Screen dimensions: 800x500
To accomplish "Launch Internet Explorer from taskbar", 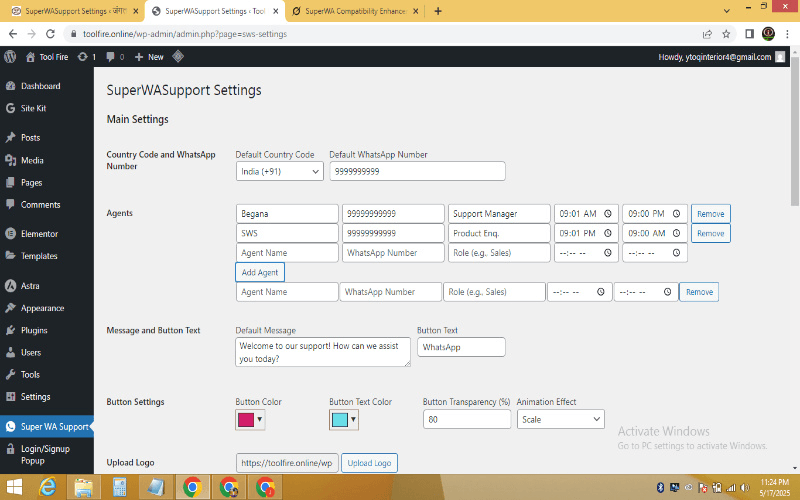I will tap(47, 488).
